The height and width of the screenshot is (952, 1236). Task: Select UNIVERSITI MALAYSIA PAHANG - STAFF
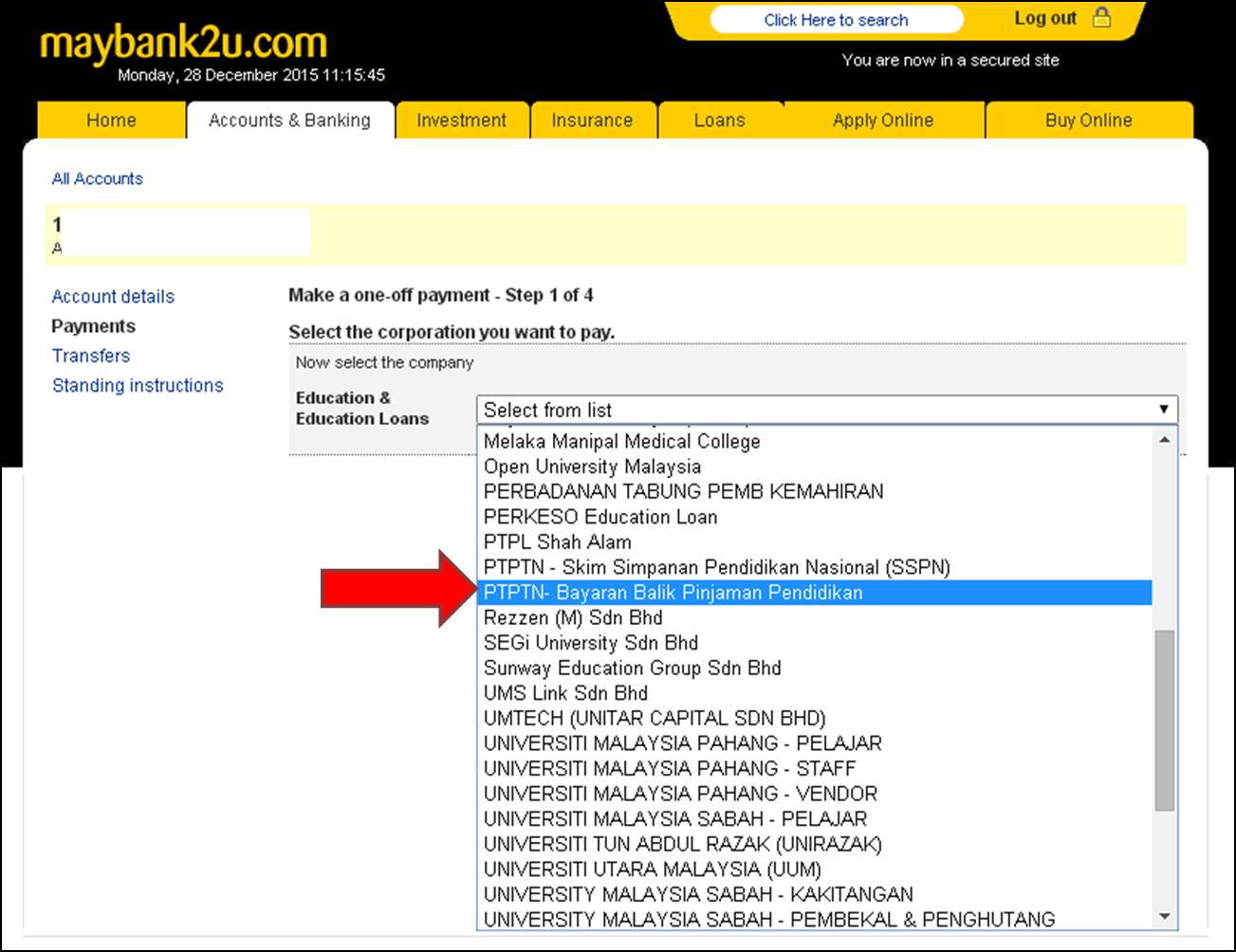(814, 768)
